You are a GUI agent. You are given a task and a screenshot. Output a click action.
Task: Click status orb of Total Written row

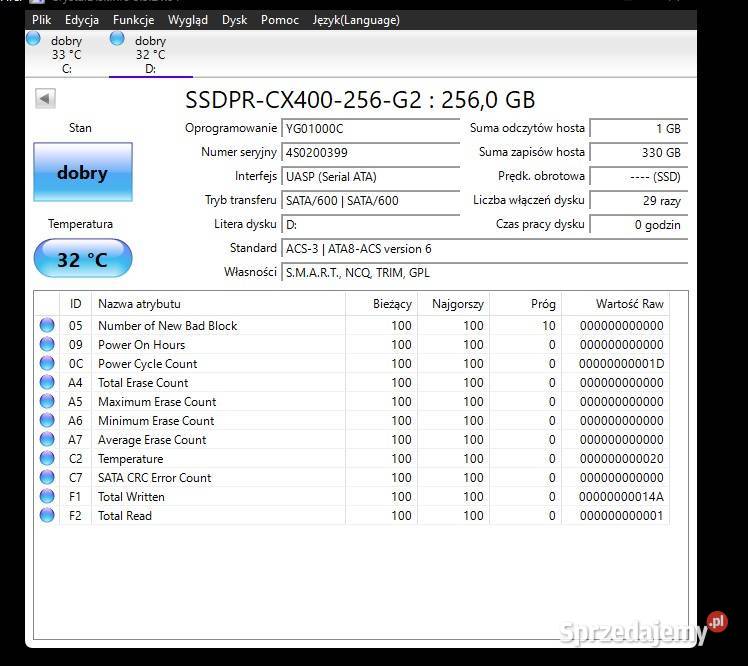click(47, 496)
